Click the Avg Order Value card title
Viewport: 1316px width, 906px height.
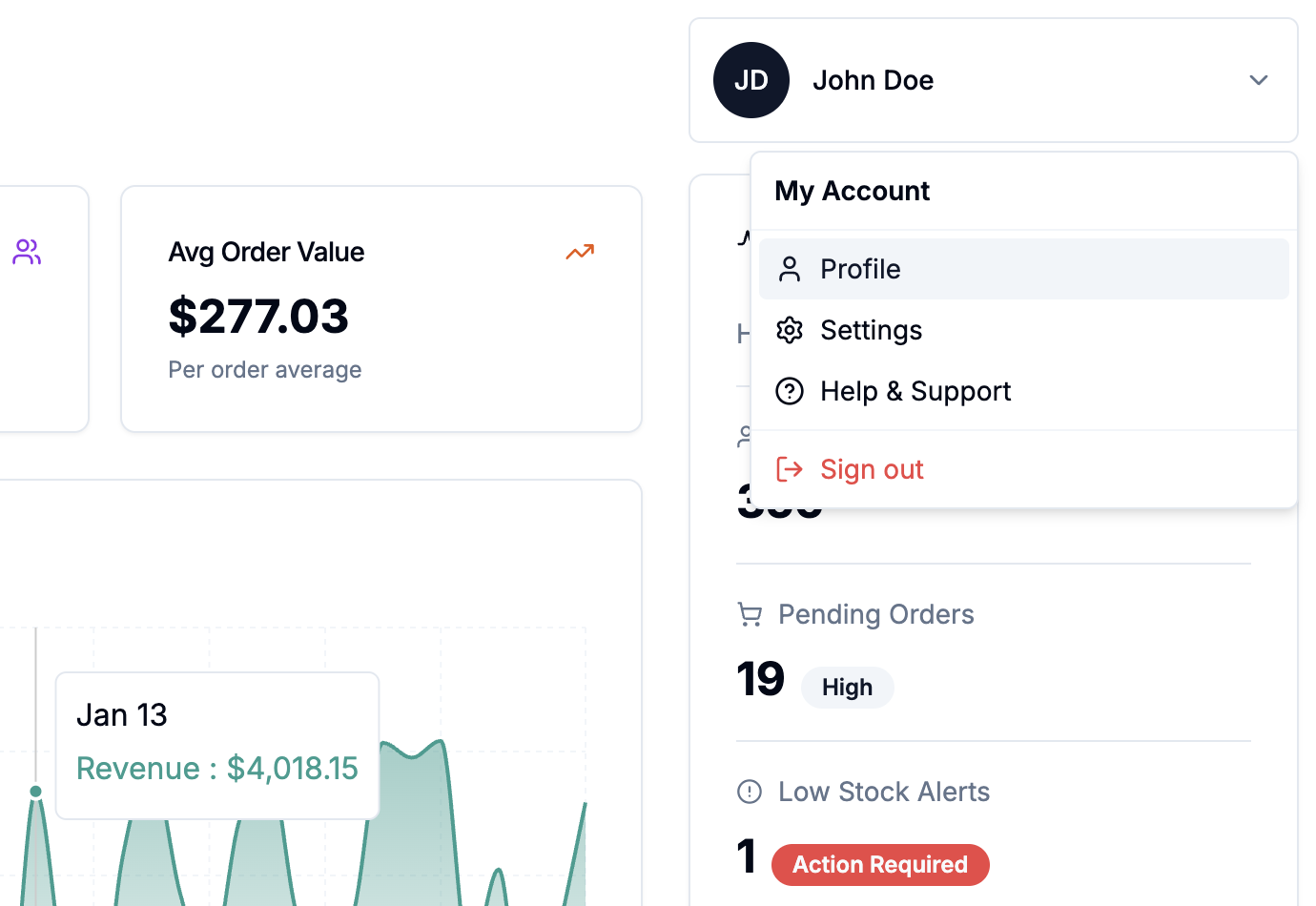266,252
